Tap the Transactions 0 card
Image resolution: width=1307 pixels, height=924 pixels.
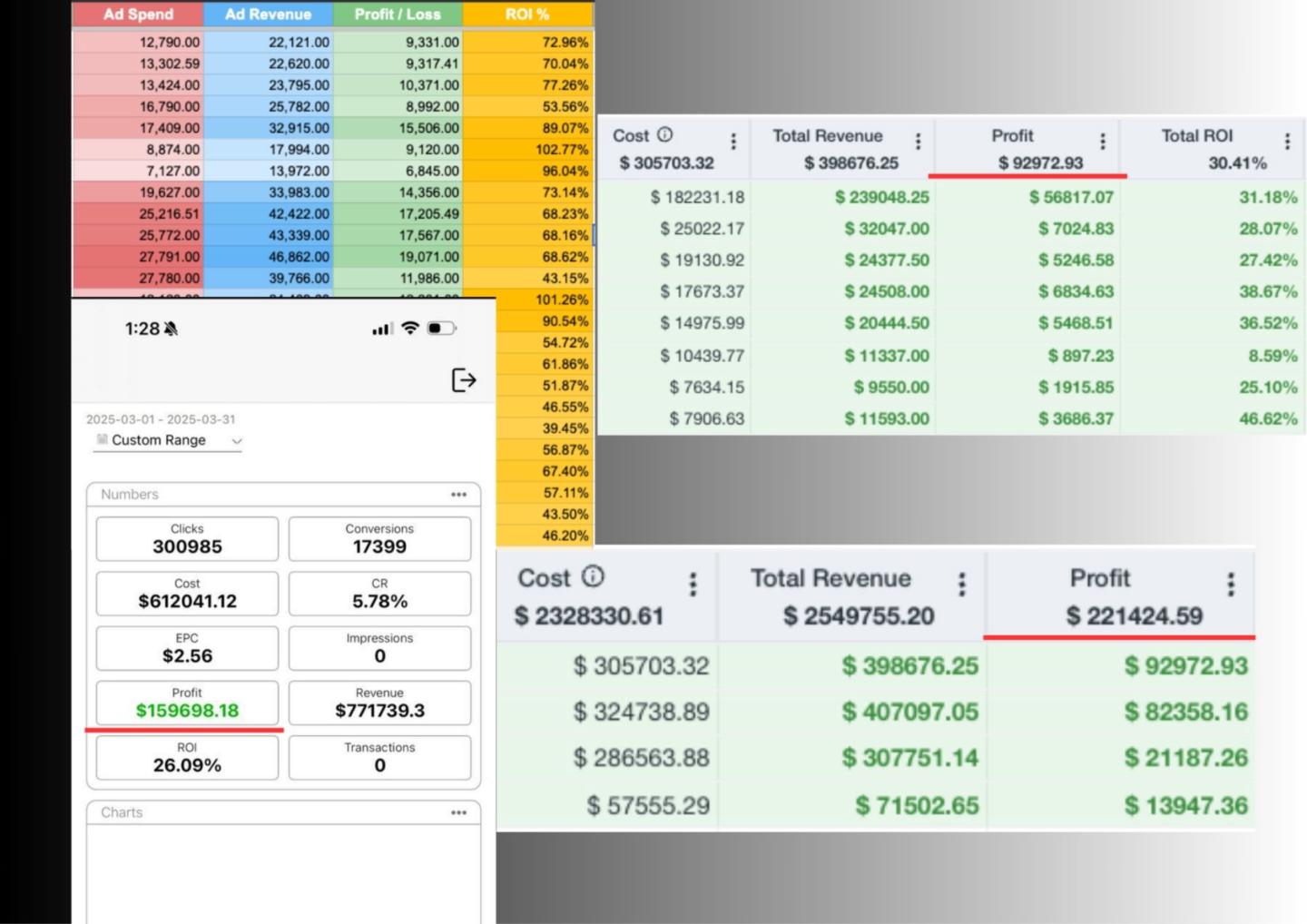point(379,757)
